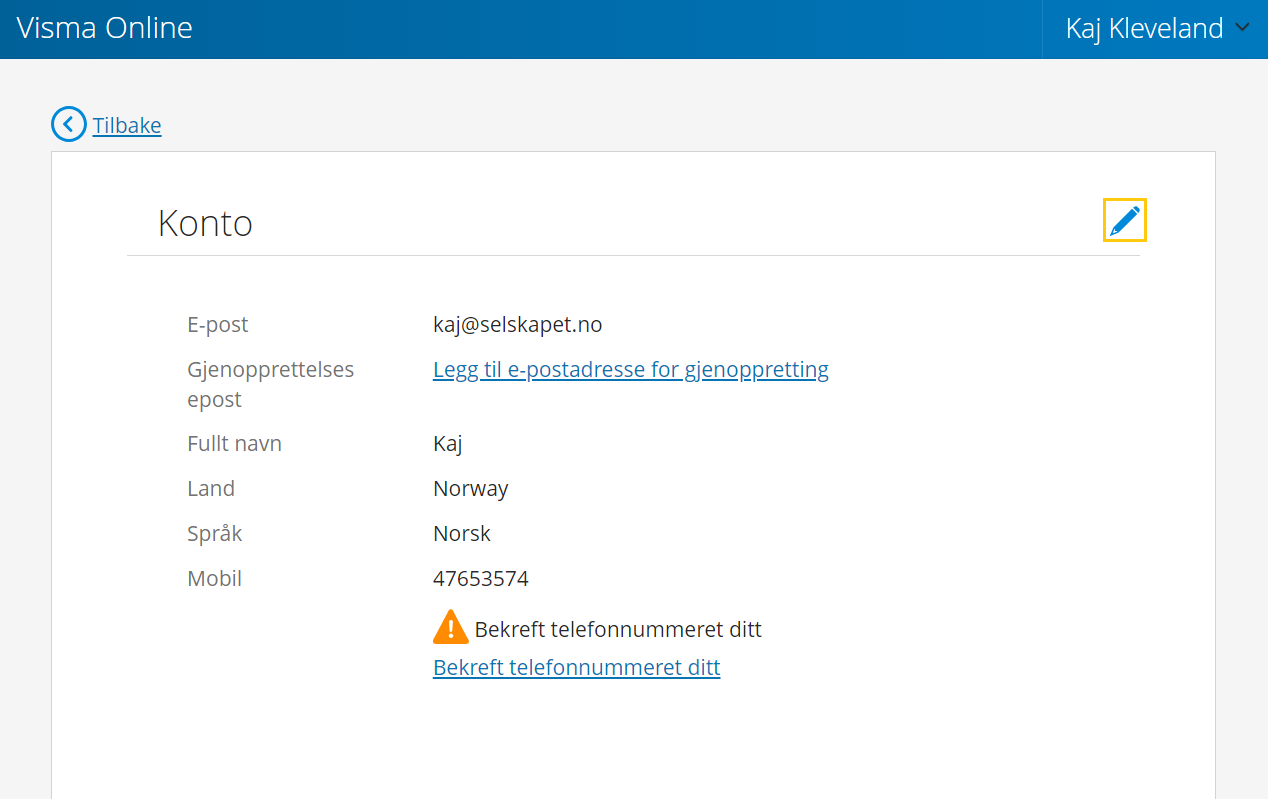The image size is (1268, 799).
Task: Open Legg til e-postadresse for gjenoppretting
Action: (x=630, y=369)
